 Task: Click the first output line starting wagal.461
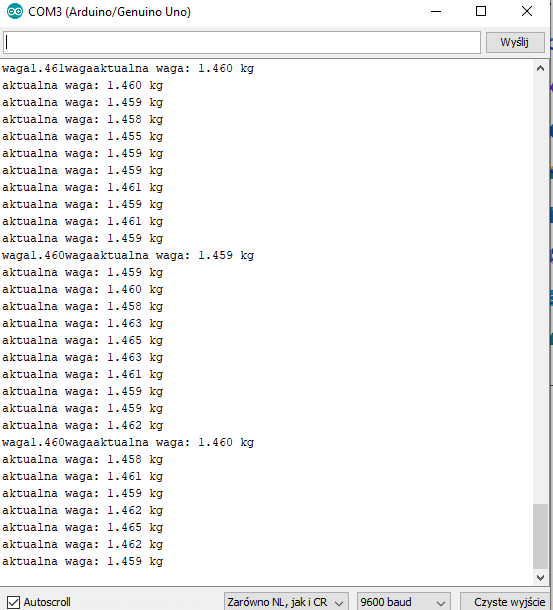128,68
